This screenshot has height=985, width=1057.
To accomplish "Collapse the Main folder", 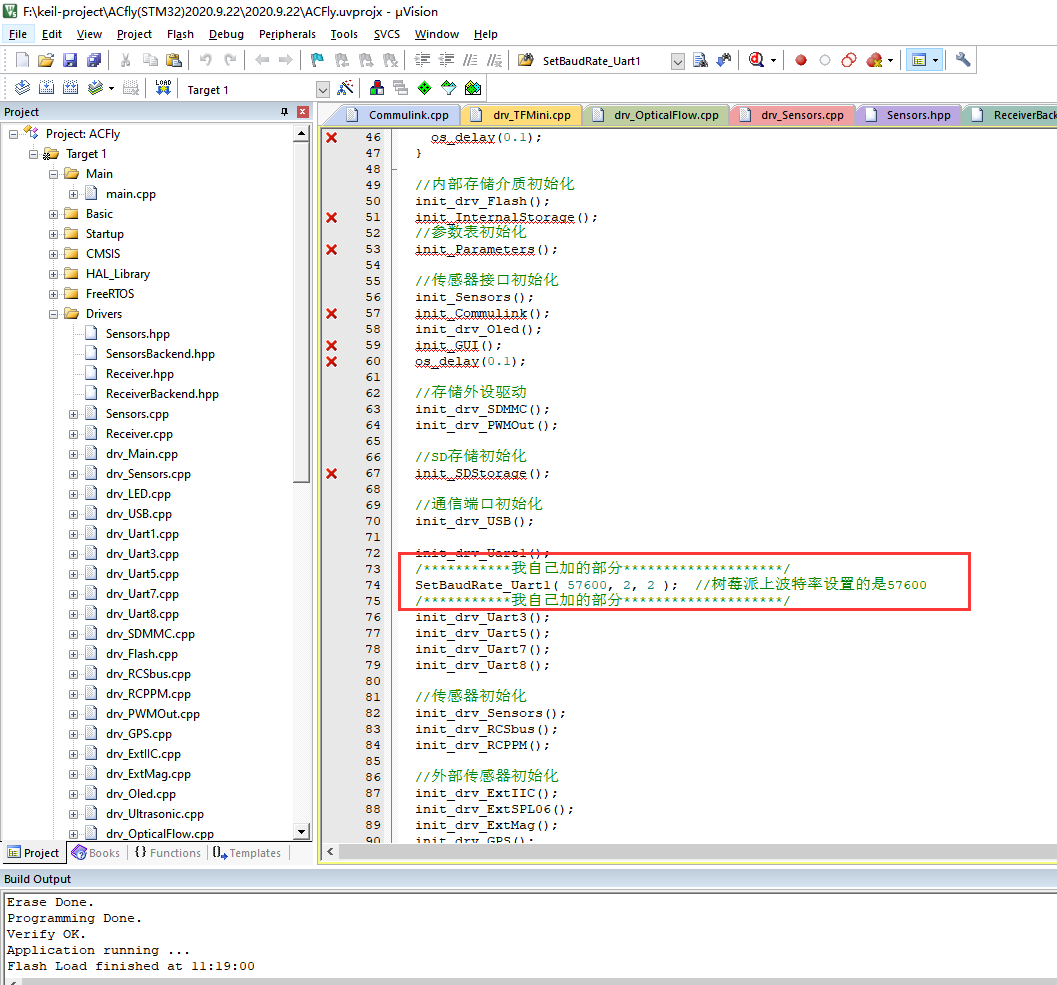I will [x=53, y=174].
